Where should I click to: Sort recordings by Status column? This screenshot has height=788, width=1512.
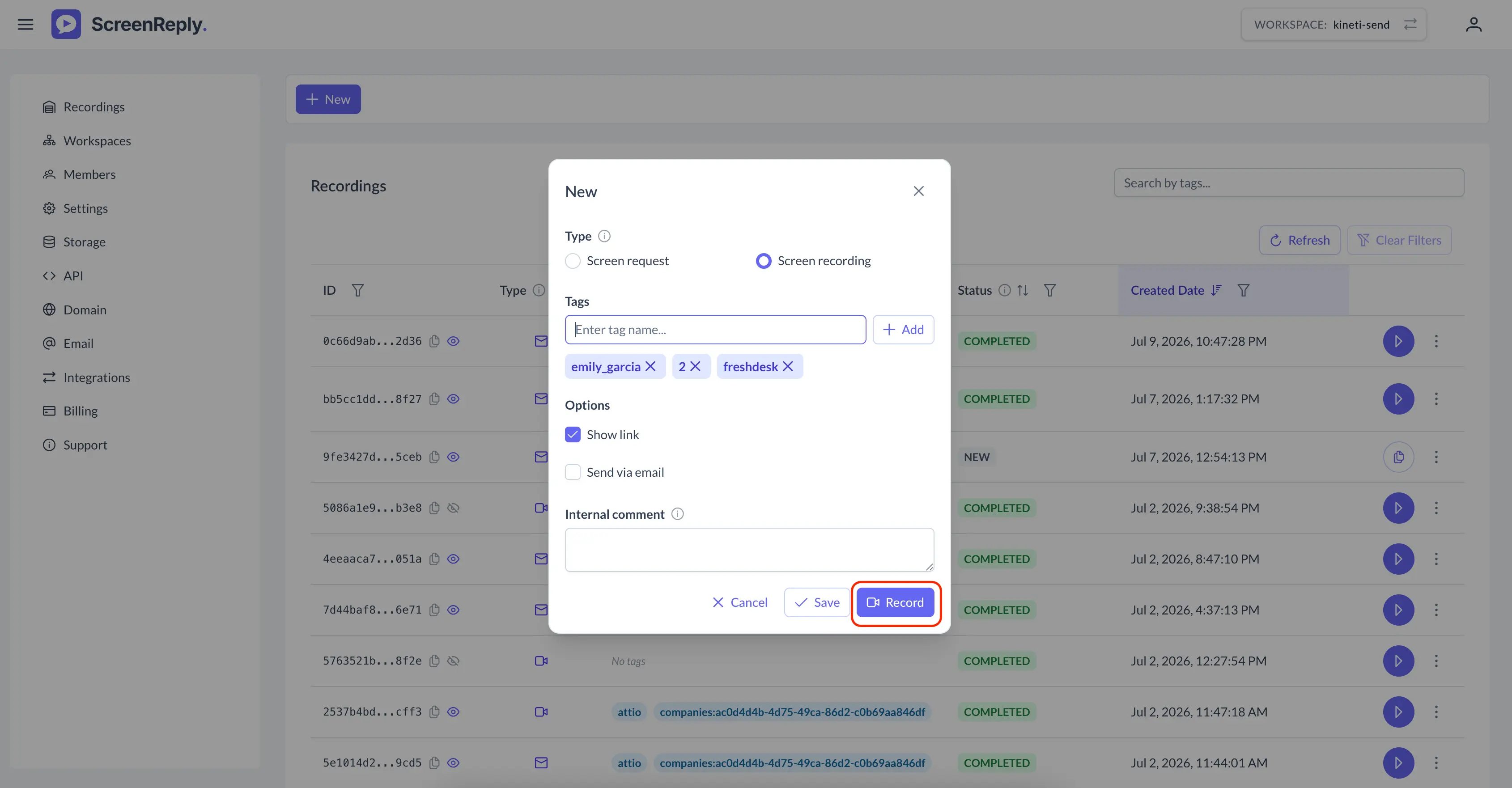[1023, 290]
